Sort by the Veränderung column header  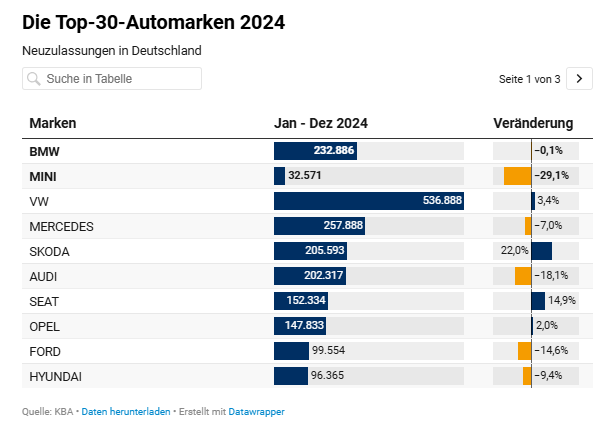coord(533,123)
